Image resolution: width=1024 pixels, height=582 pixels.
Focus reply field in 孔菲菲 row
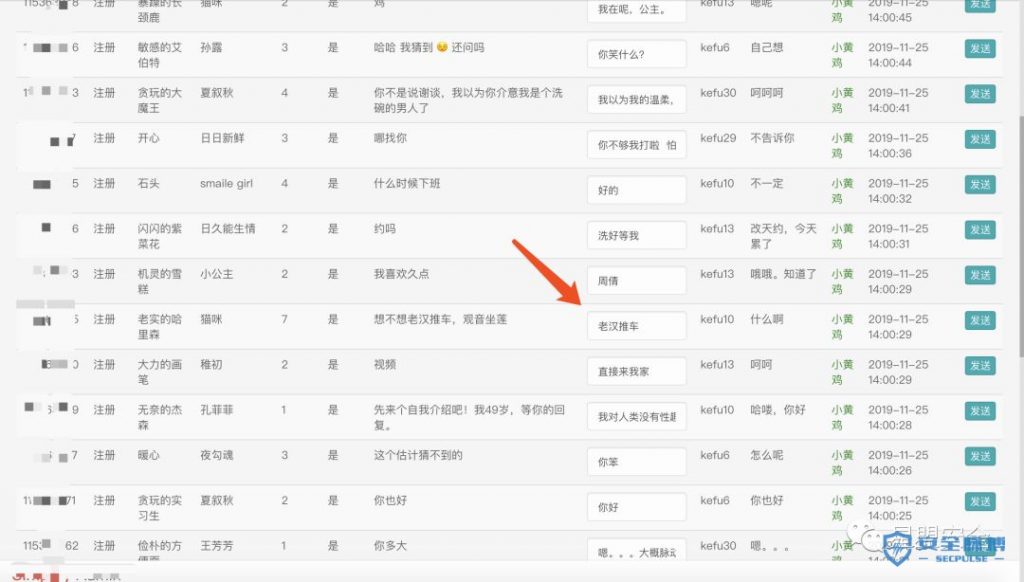(637, 416)
